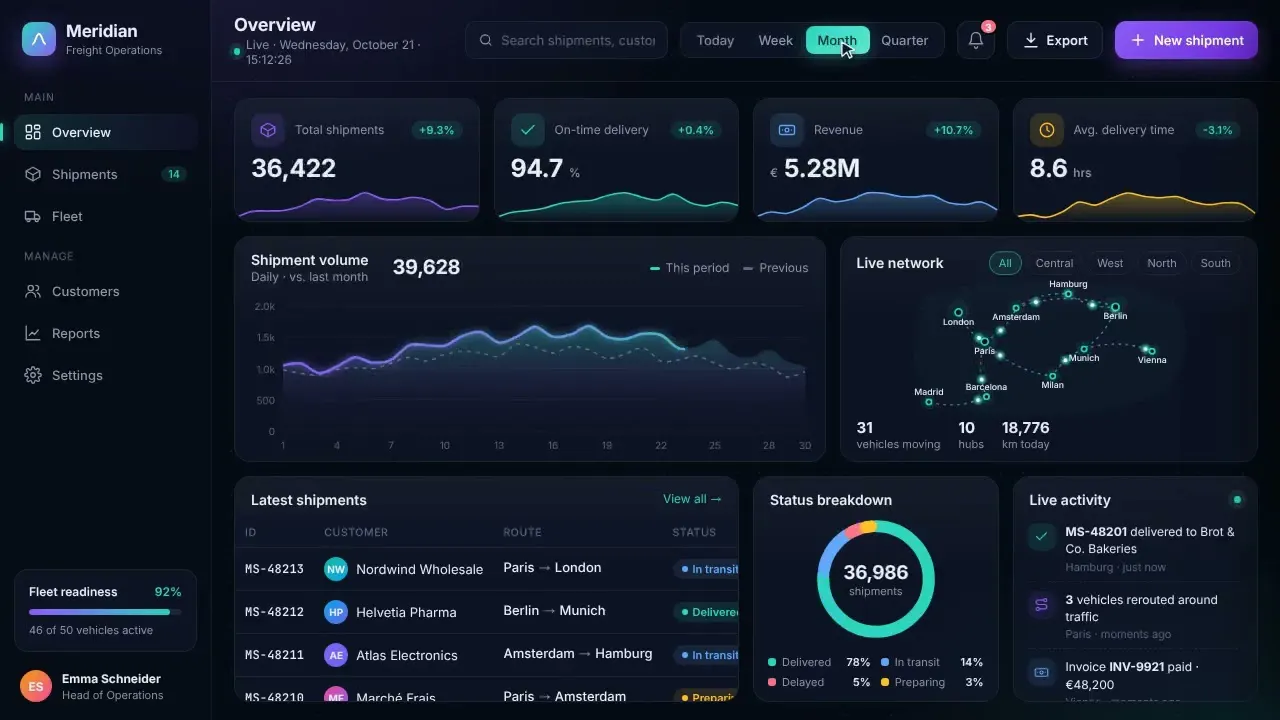Click the Total shipments cube icon
This screenshot has height=720, width=1280.
pos(268,130)
